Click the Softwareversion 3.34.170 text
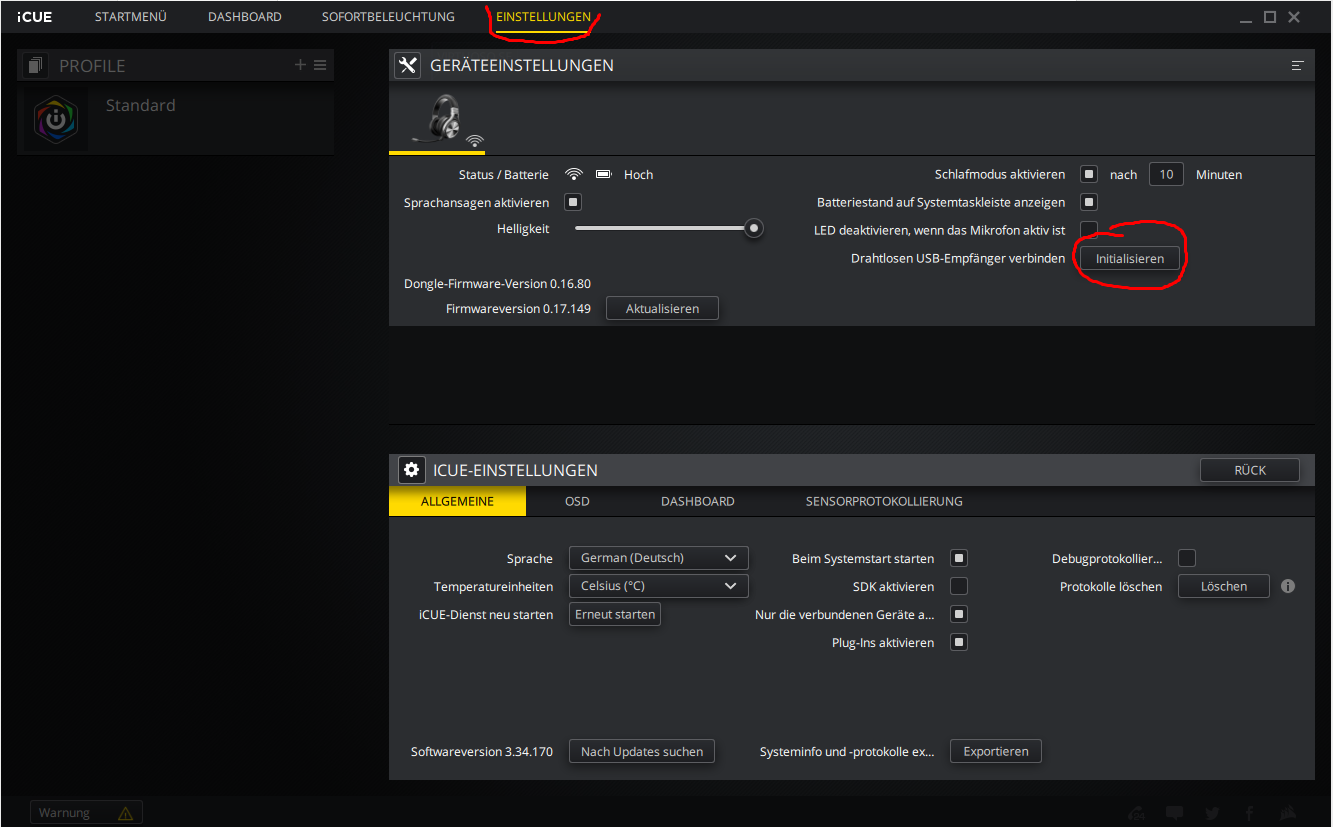 click(x=482, y=751)
